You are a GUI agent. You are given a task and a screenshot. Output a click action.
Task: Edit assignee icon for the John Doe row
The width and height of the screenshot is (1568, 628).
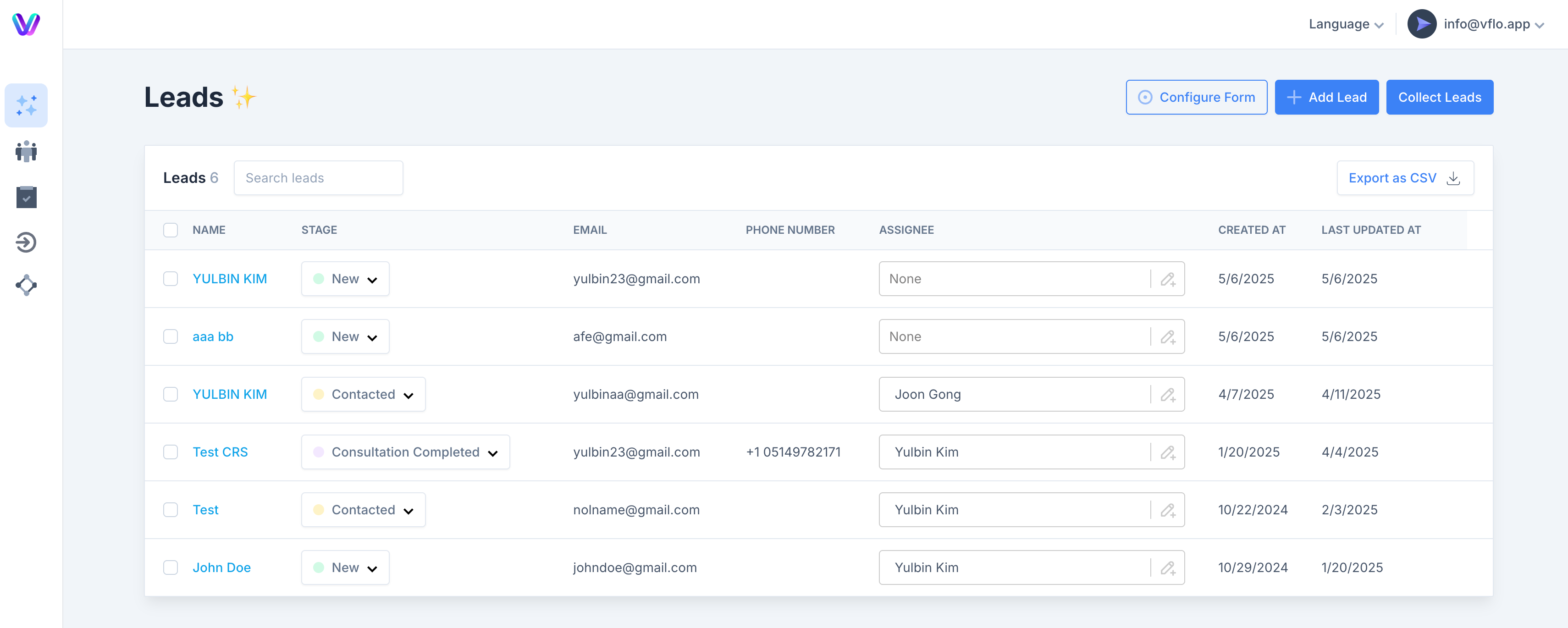point(1168,568)
